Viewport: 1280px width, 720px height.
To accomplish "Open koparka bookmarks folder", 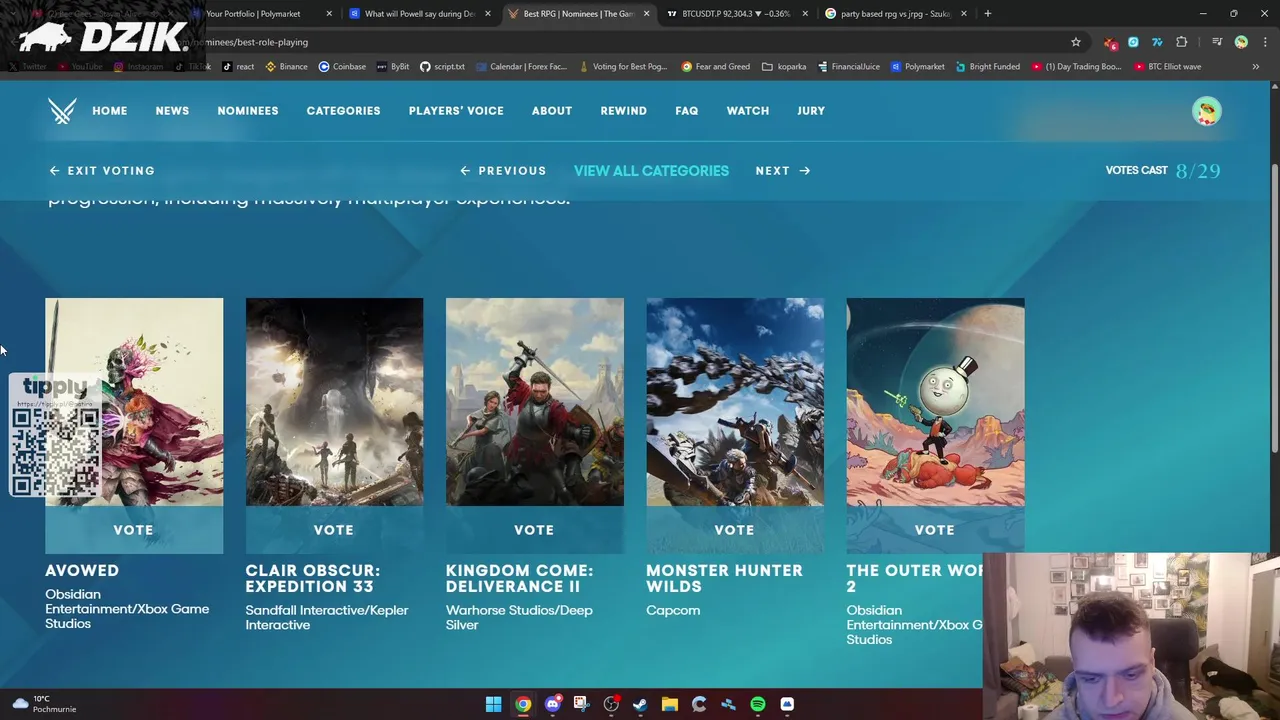I will point(784,67).
